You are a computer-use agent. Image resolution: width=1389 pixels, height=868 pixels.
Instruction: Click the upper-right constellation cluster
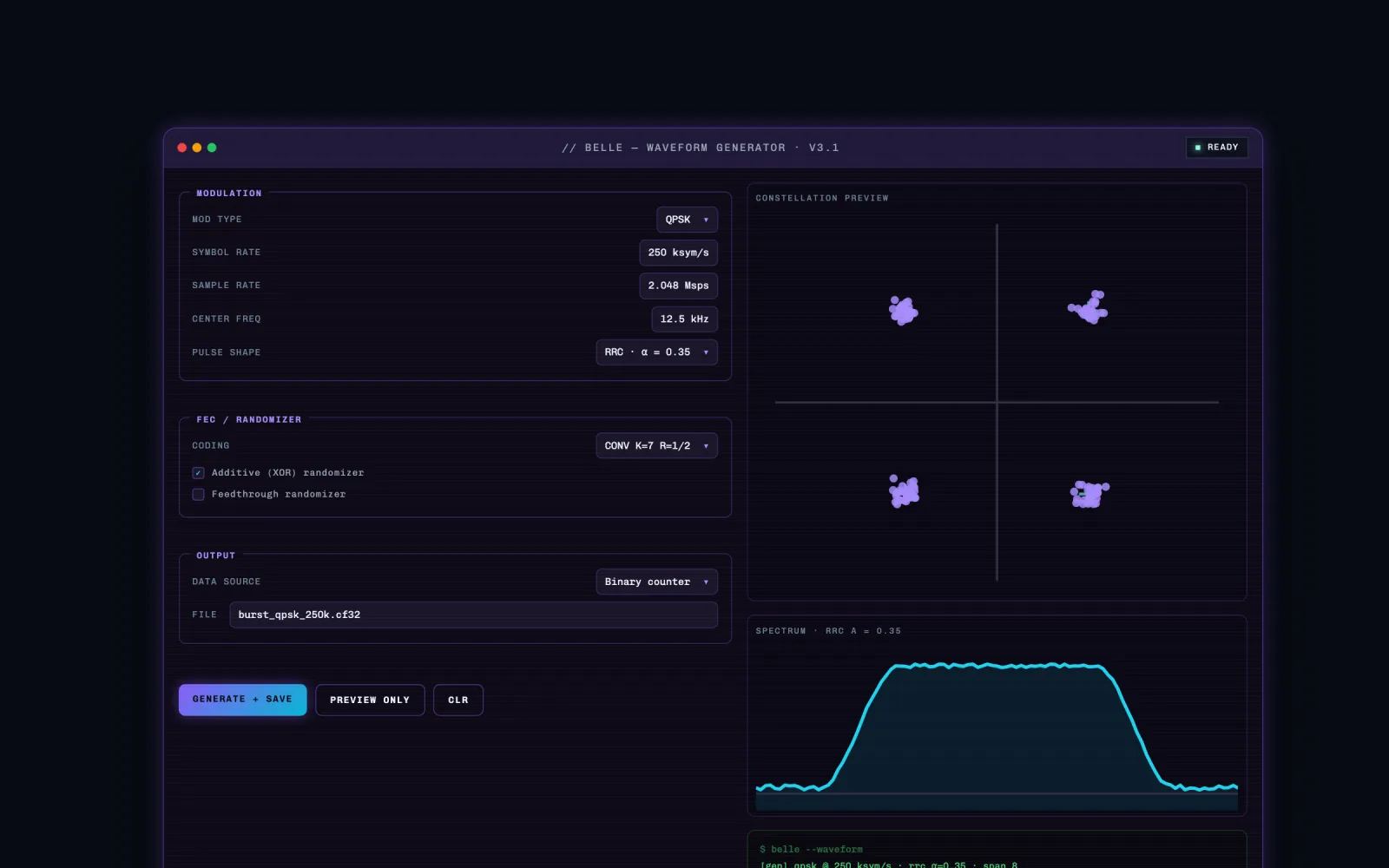(x=1089, y=307)
